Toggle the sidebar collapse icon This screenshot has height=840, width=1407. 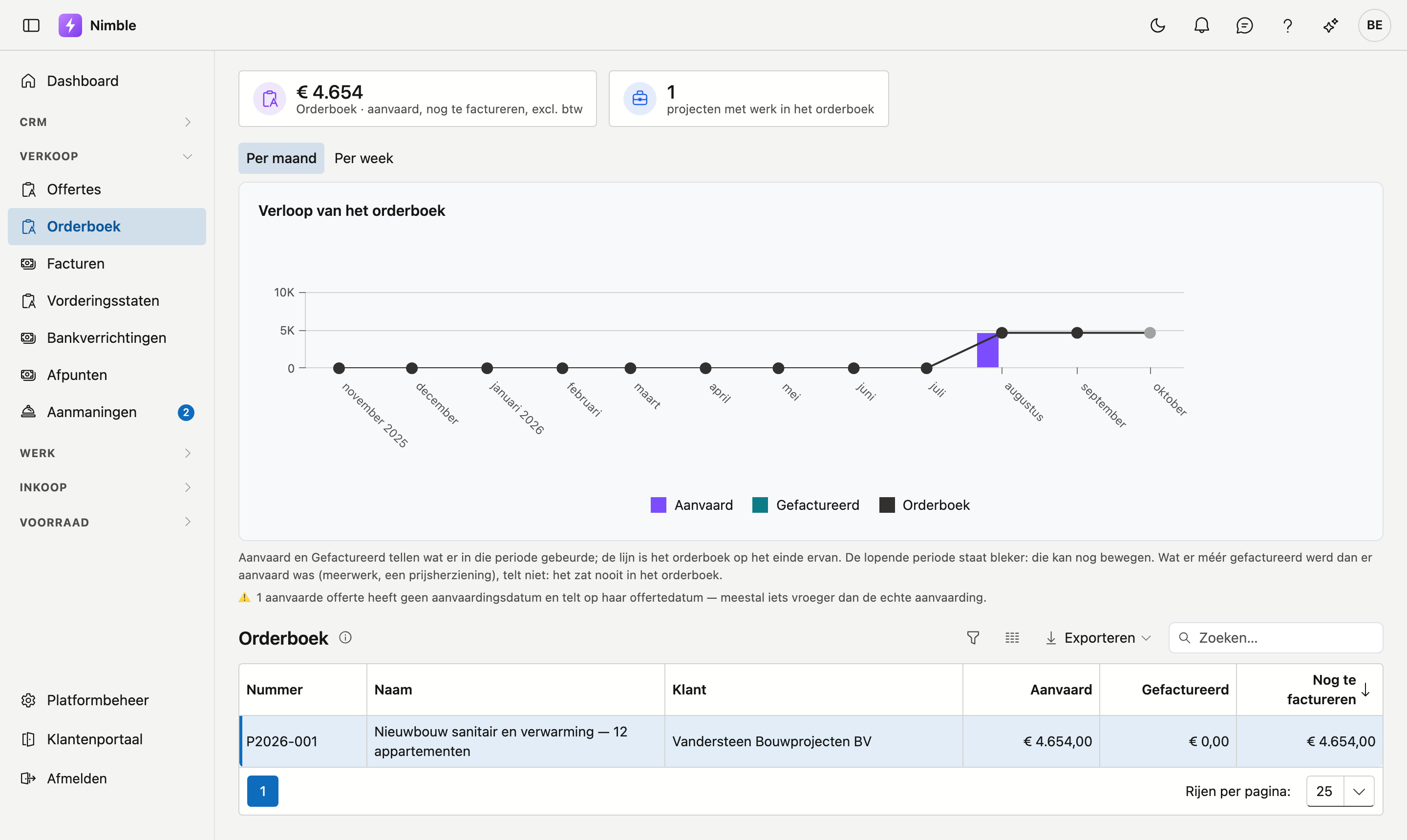click(x=31, y=25)
